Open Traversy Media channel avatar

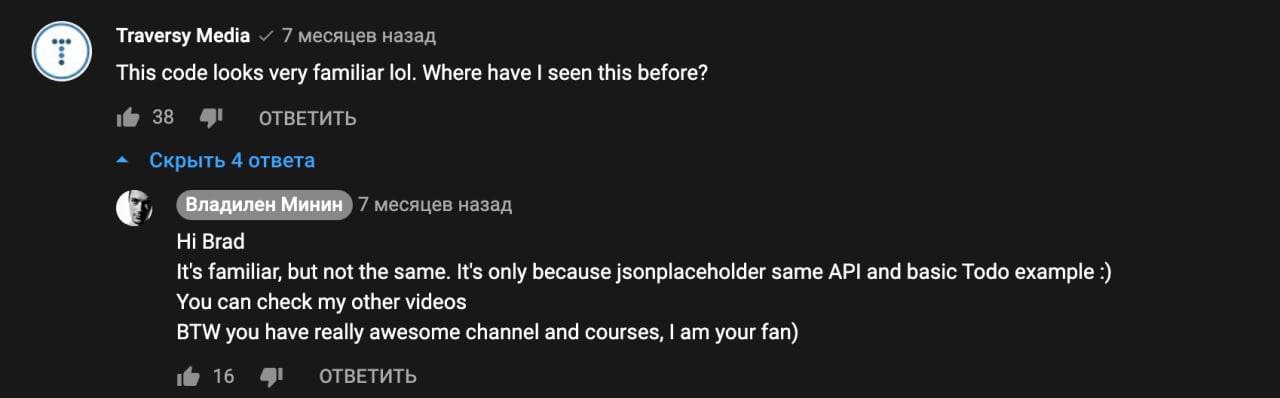63,50
